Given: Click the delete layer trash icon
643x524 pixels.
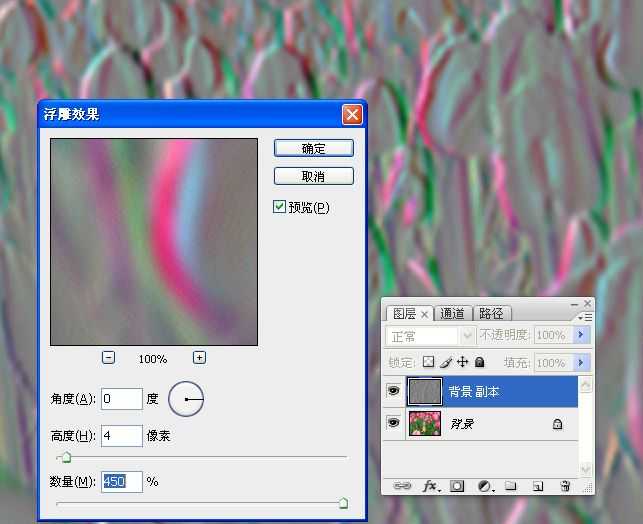Looking at the screenshot, I should point(565,486).
